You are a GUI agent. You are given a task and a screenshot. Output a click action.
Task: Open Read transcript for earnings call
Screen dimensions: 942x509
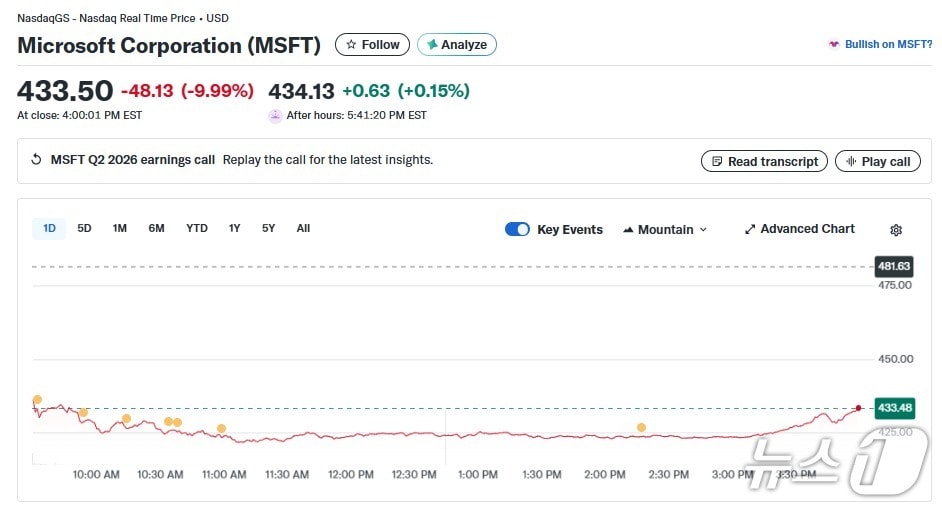tap(764, 161)
